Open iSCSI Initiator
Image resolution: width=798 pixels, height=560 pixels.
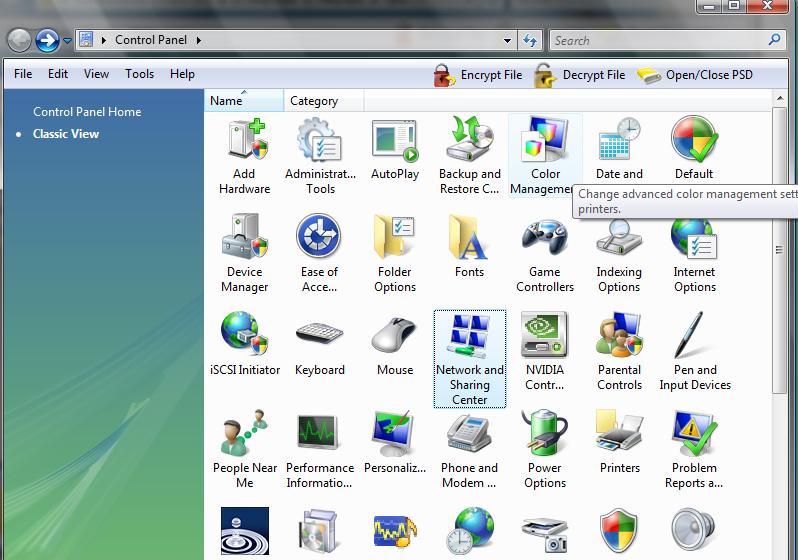(245, 344)
